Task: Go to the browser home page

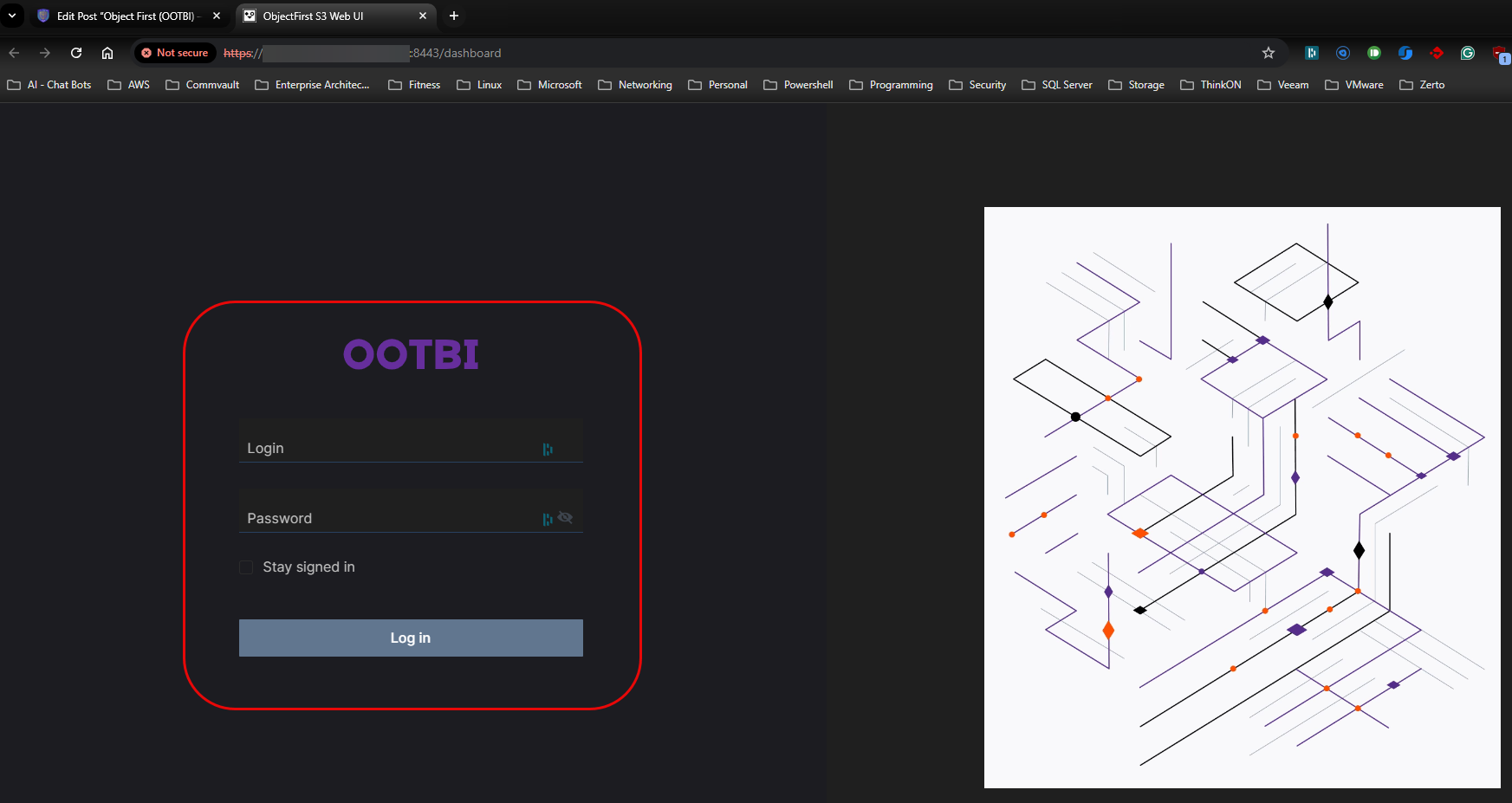Action: (107, 53)
